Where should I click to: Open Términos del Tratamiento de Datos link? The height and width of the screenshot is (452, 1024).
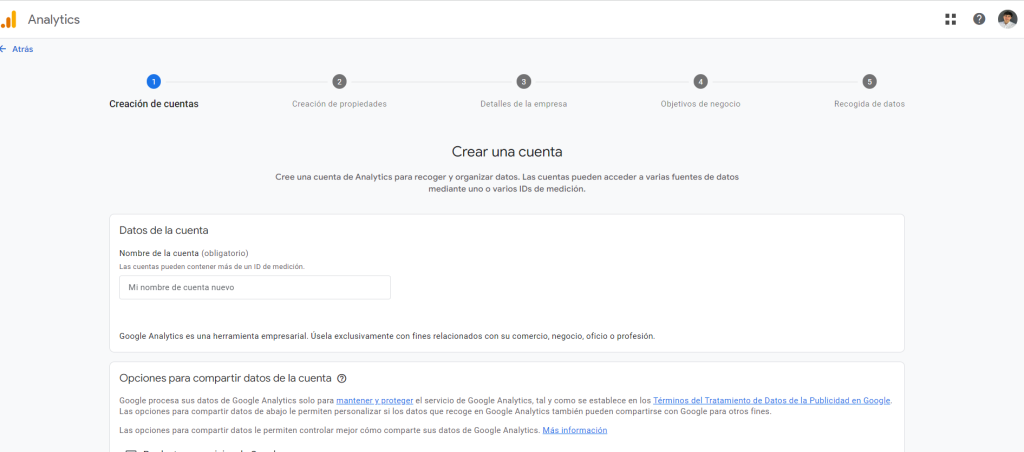[771, 401]
